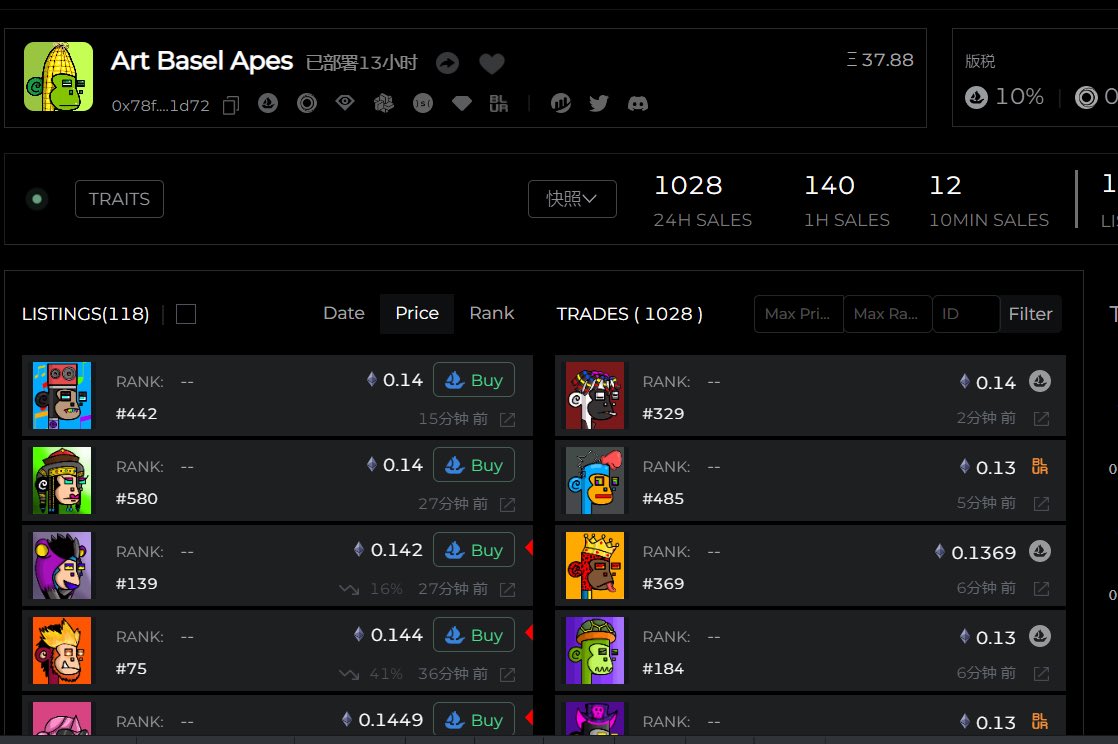This screenshot has width=1118, height=744.
Task: Open the Art Basel Apes collection avatar
Action: click(58, 76)
